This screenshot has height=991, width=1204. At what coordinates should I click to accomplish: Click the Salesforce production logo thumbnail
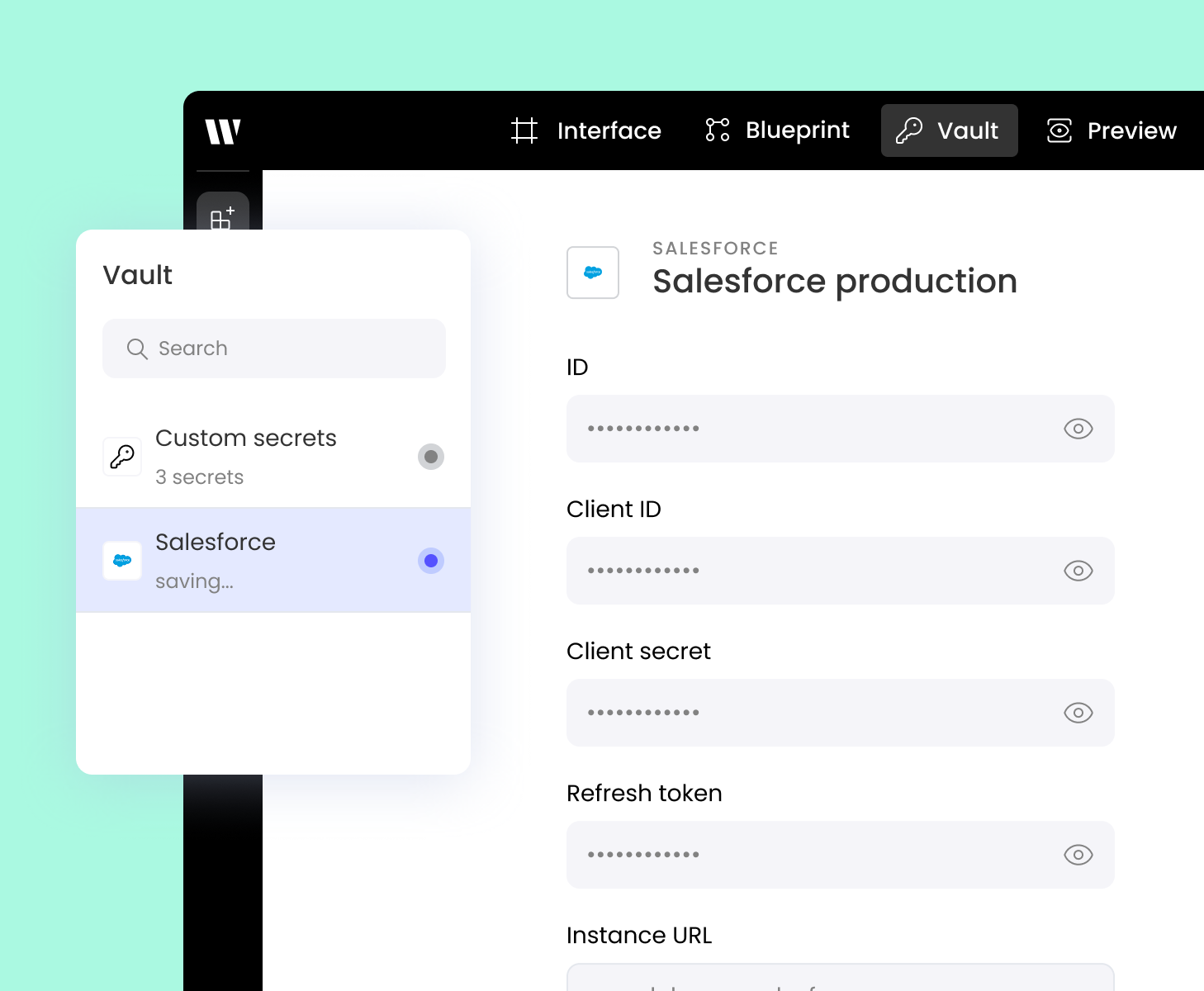pos(593,273)
